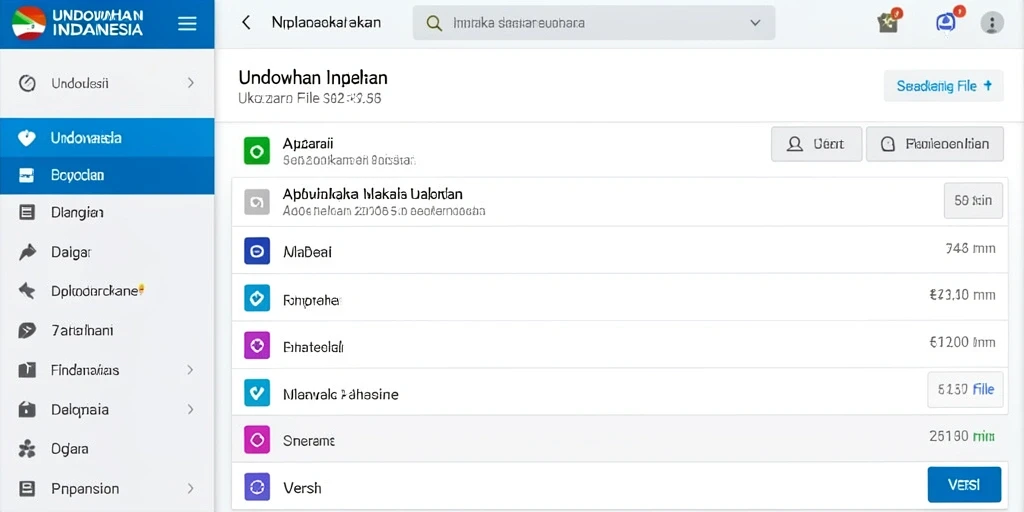
Task: Open the starred notifications icon
Action: 889,22
